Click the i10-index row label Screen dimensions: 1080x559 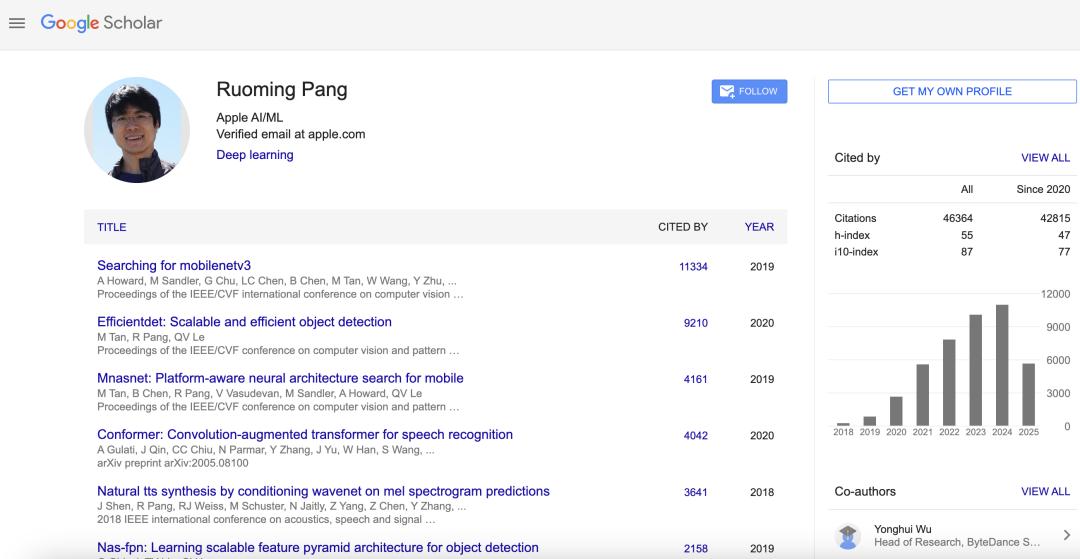(856, 252)
